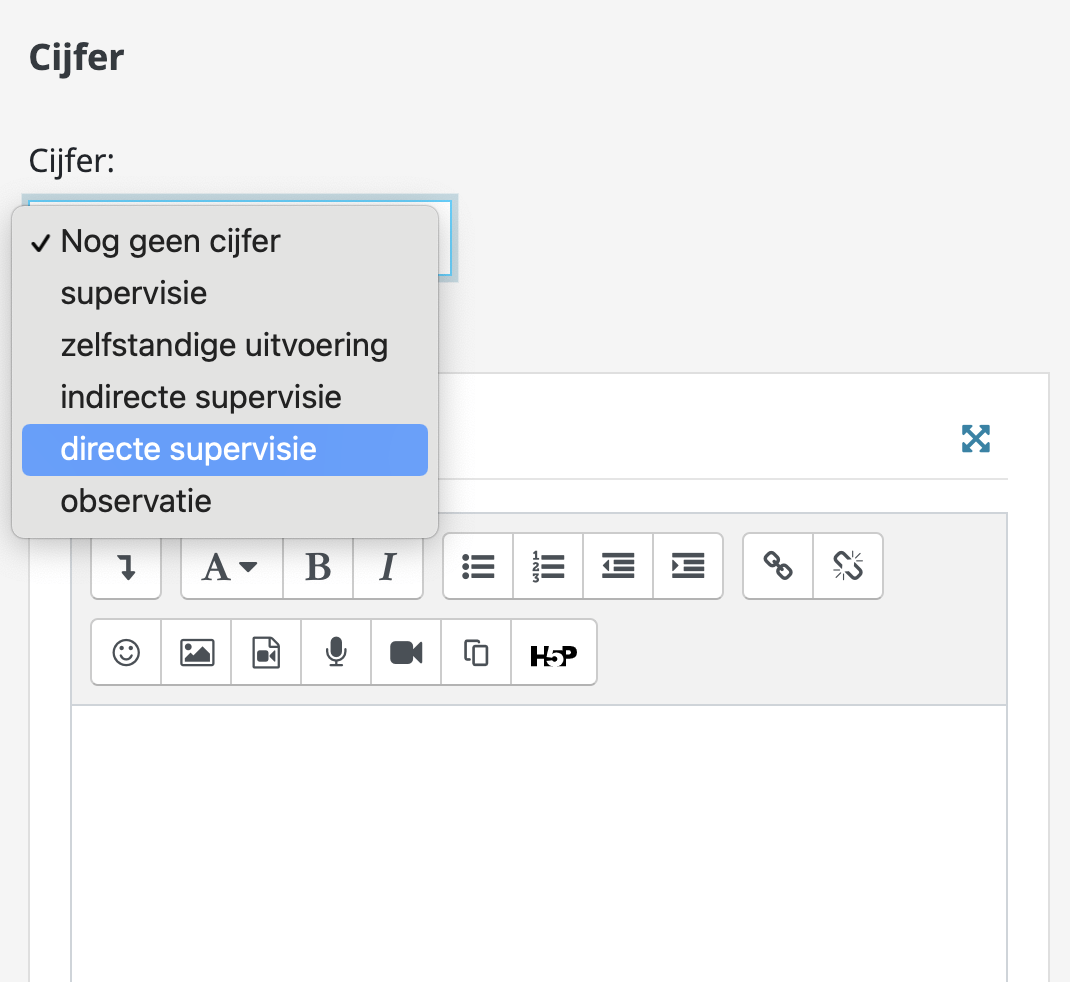The width and height of the screenshot is (1070, 982).
Task: Remove link with unlink icon
Action: (848, 566)
